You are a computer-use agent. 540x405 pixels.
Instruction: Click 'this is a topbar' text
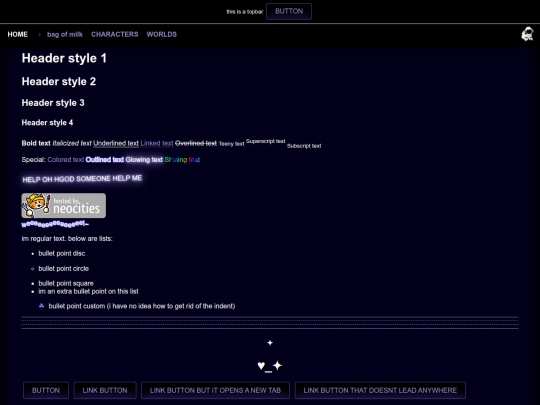[245, 12]
